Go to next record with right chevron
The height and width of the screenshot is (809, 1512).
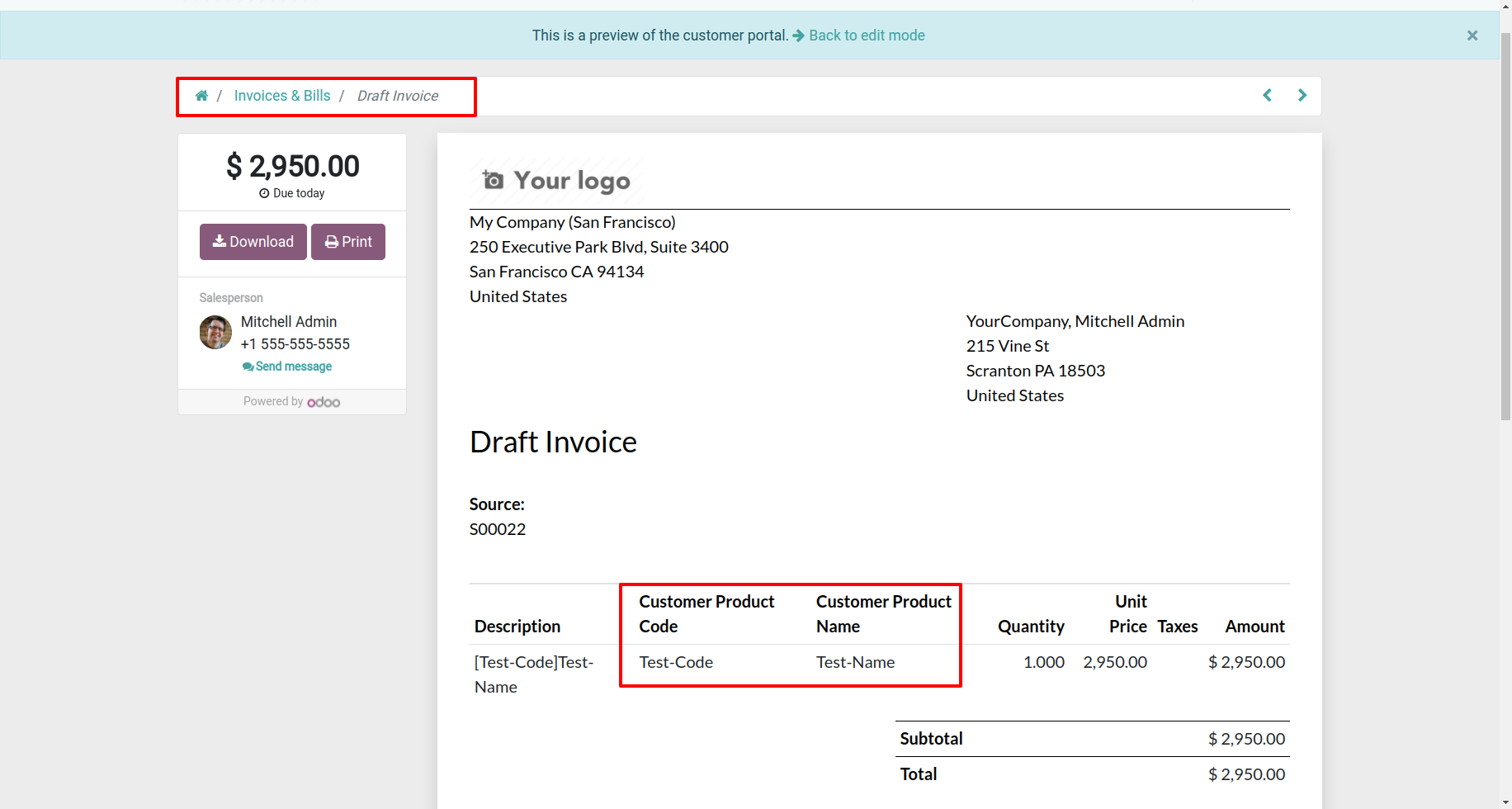coord(1302,96)
